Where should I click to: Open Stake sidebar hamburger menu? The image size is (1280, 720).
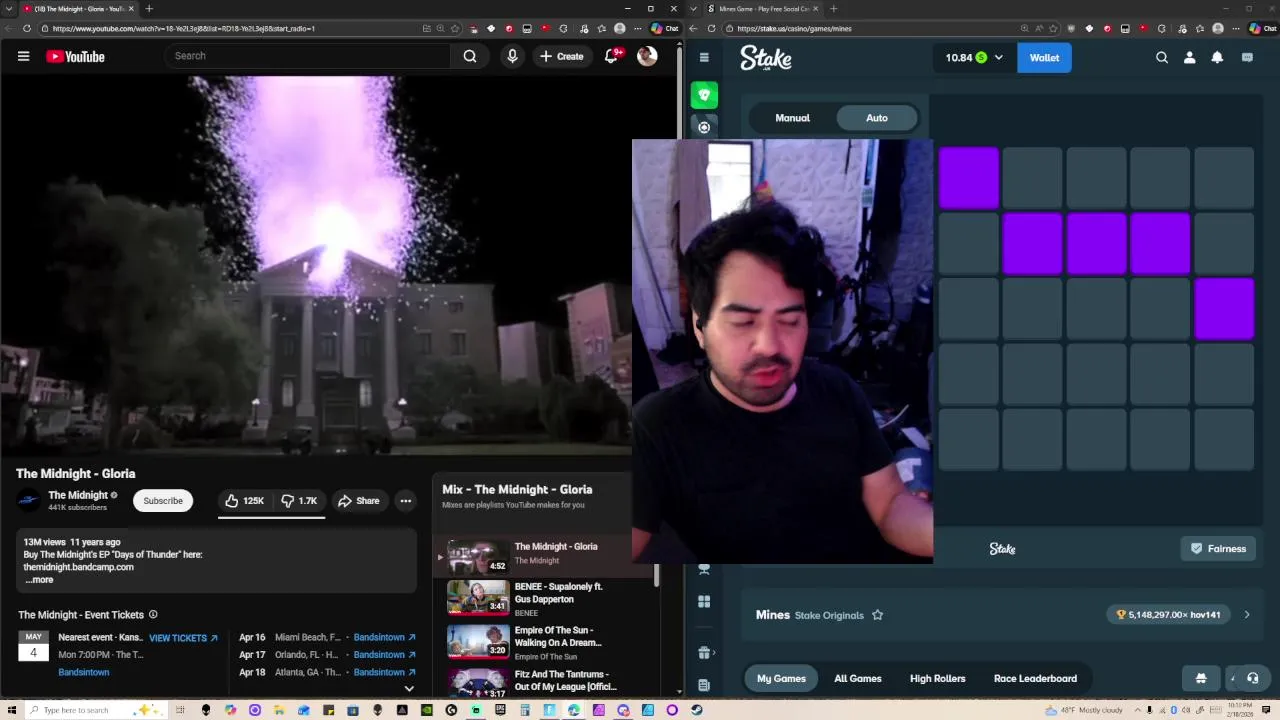[x=704, y=57]
